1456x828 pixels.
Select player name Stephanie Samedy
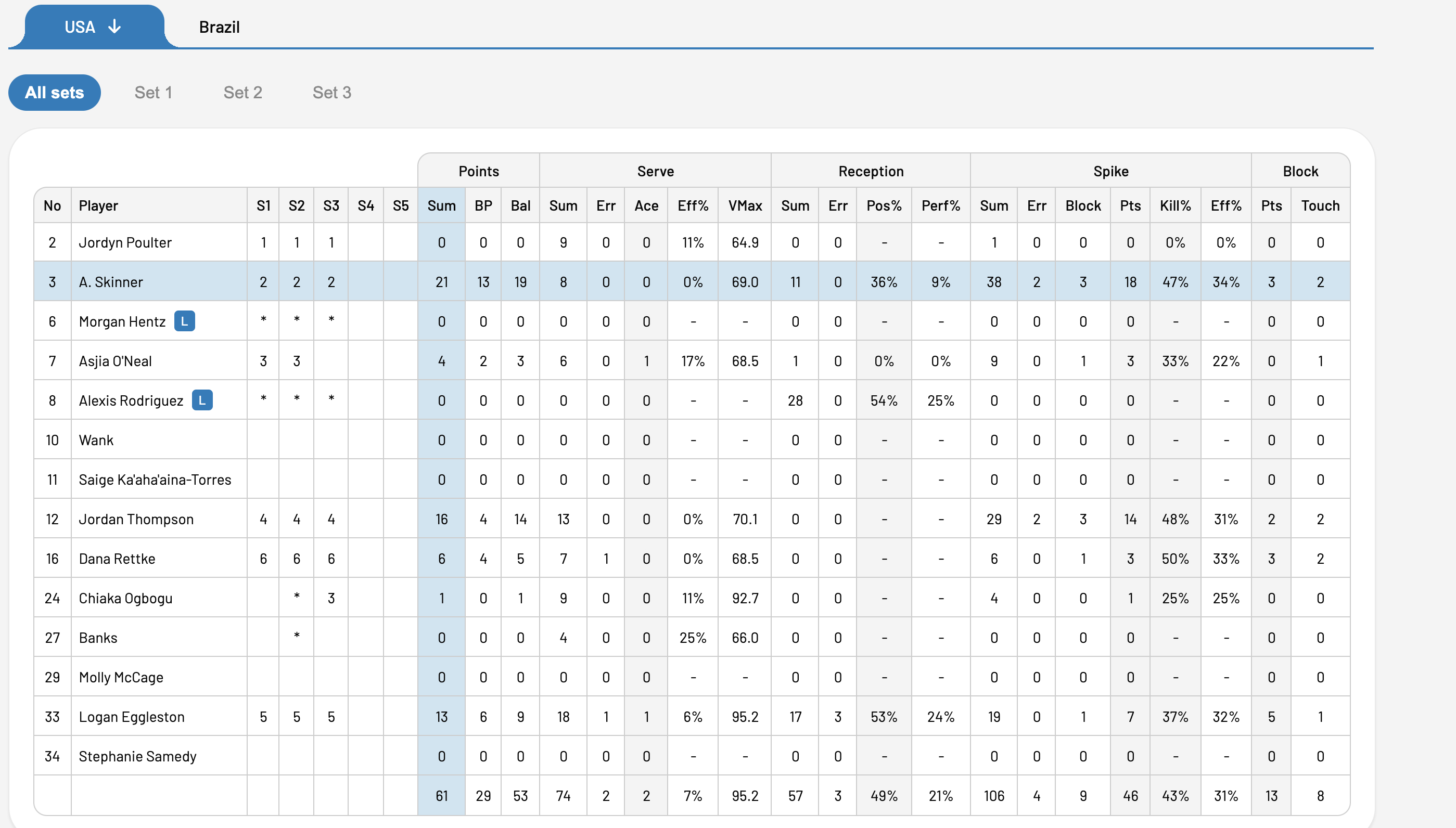[138, 756]
